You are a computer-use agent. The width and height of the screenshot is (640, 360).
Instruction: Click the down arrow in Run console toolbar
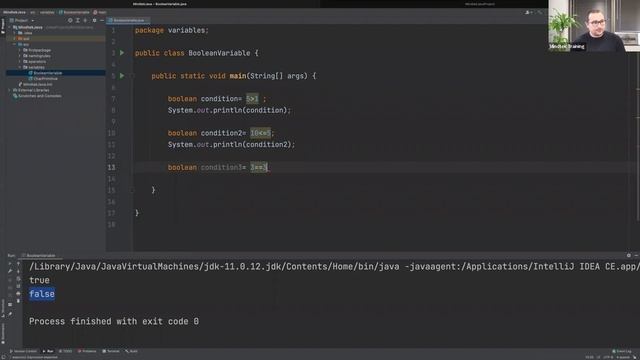[18, 271]
